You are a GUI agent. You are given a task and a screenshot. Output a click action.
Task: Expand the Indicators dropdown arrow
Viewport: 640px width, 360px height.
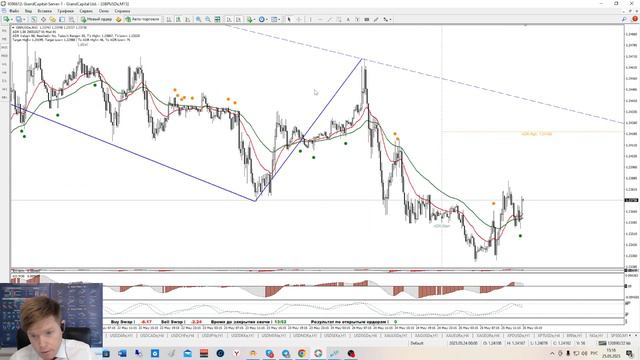pyautogui.click(x=255, y=19)
